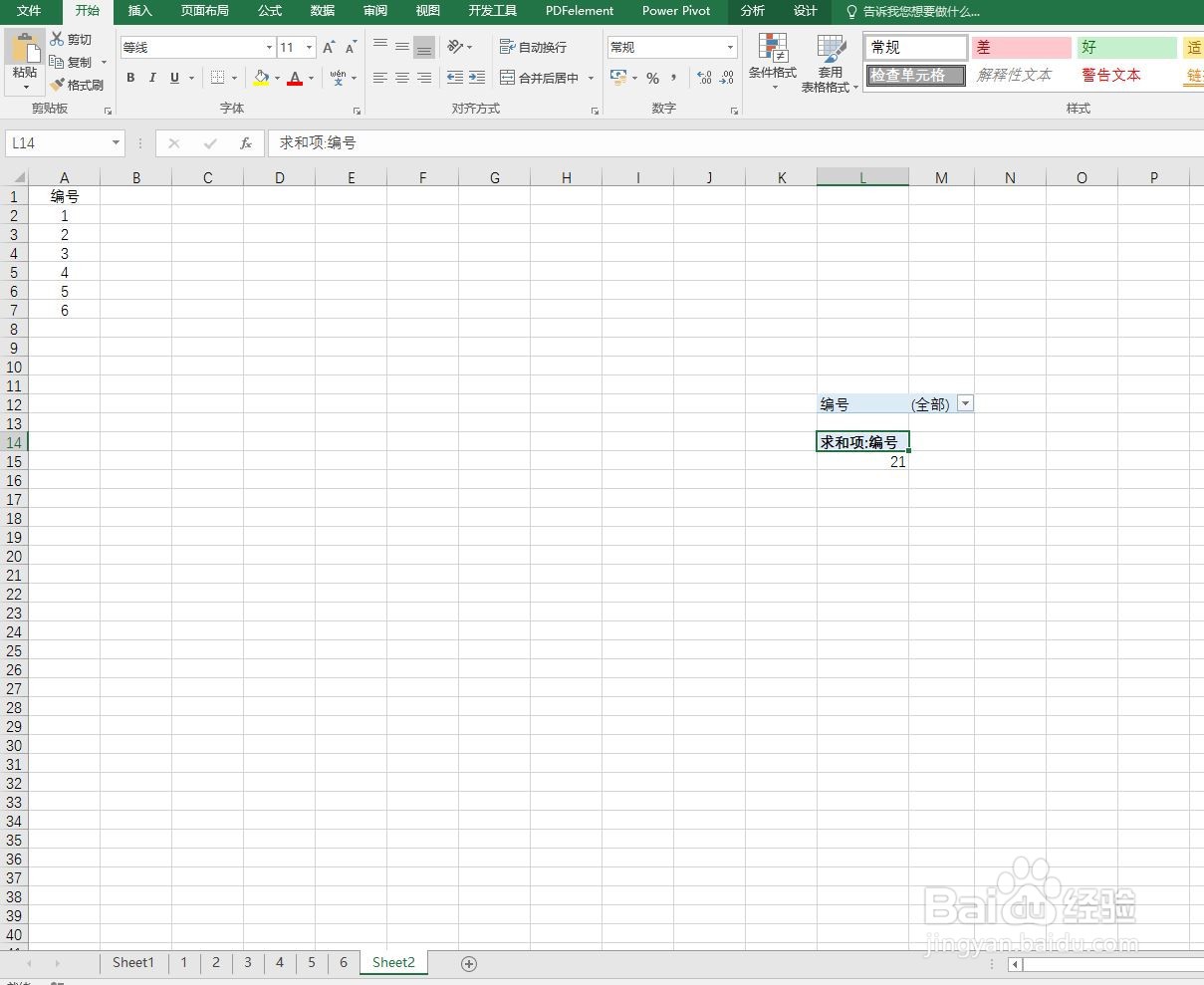Click the insert function fx icon

(246, 143)
